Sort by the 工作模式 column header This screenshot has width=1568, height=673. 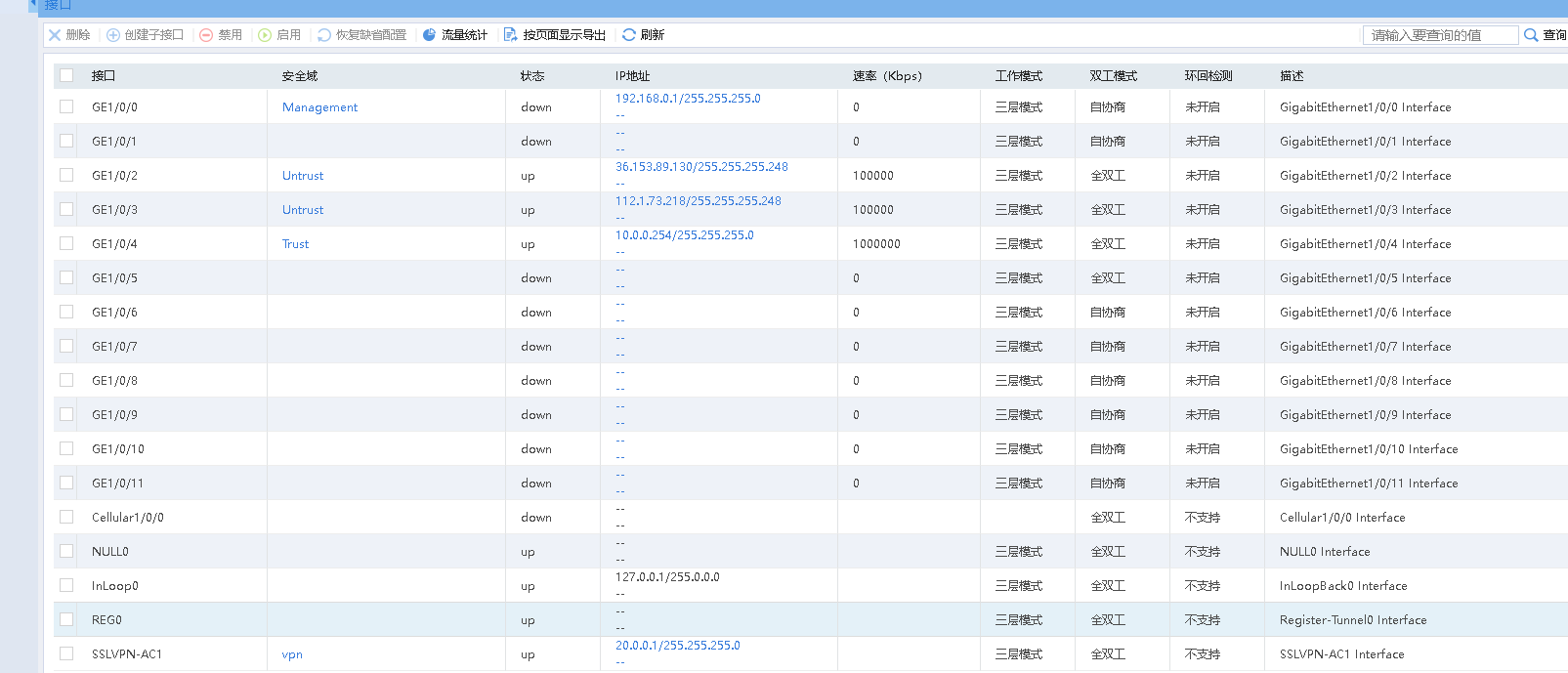[1019, 76]
